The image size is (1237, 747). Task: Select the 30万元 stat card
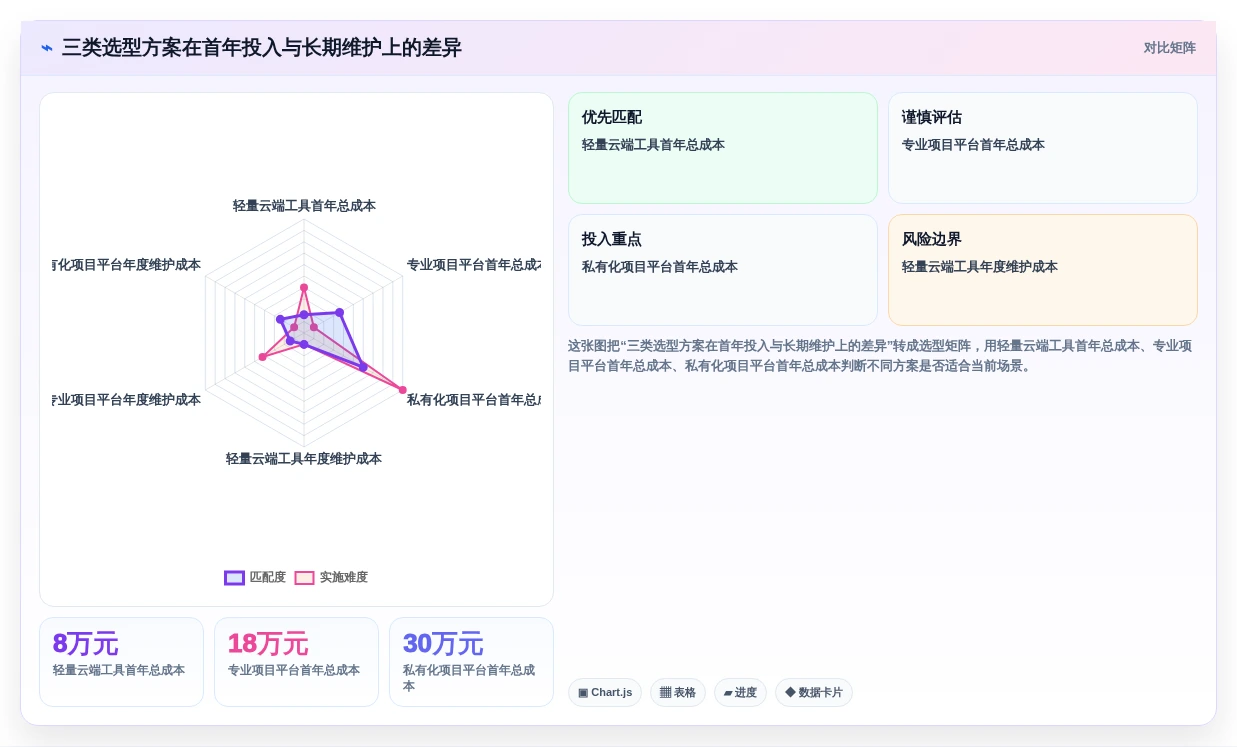471,662
